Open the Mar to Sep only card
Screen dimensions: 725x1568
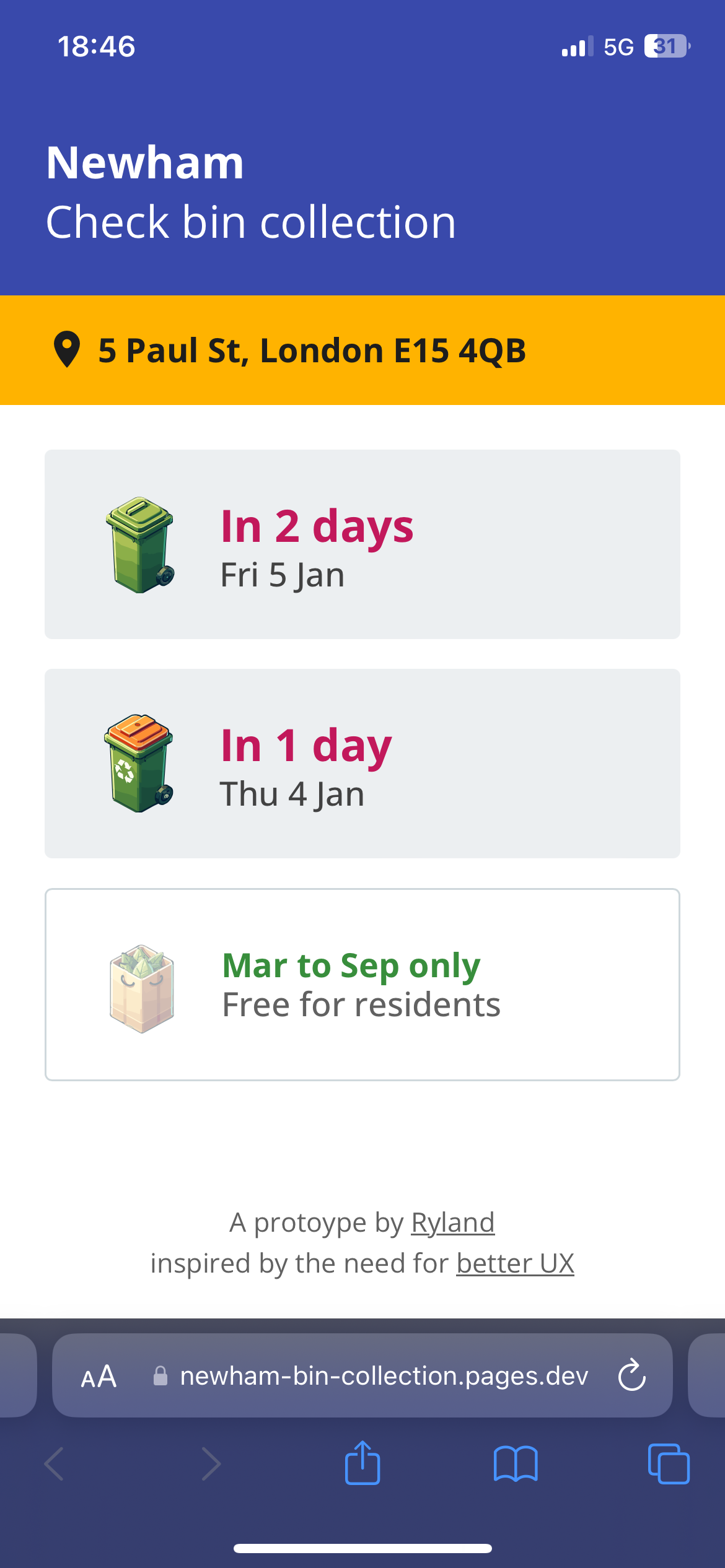(362, 985)
